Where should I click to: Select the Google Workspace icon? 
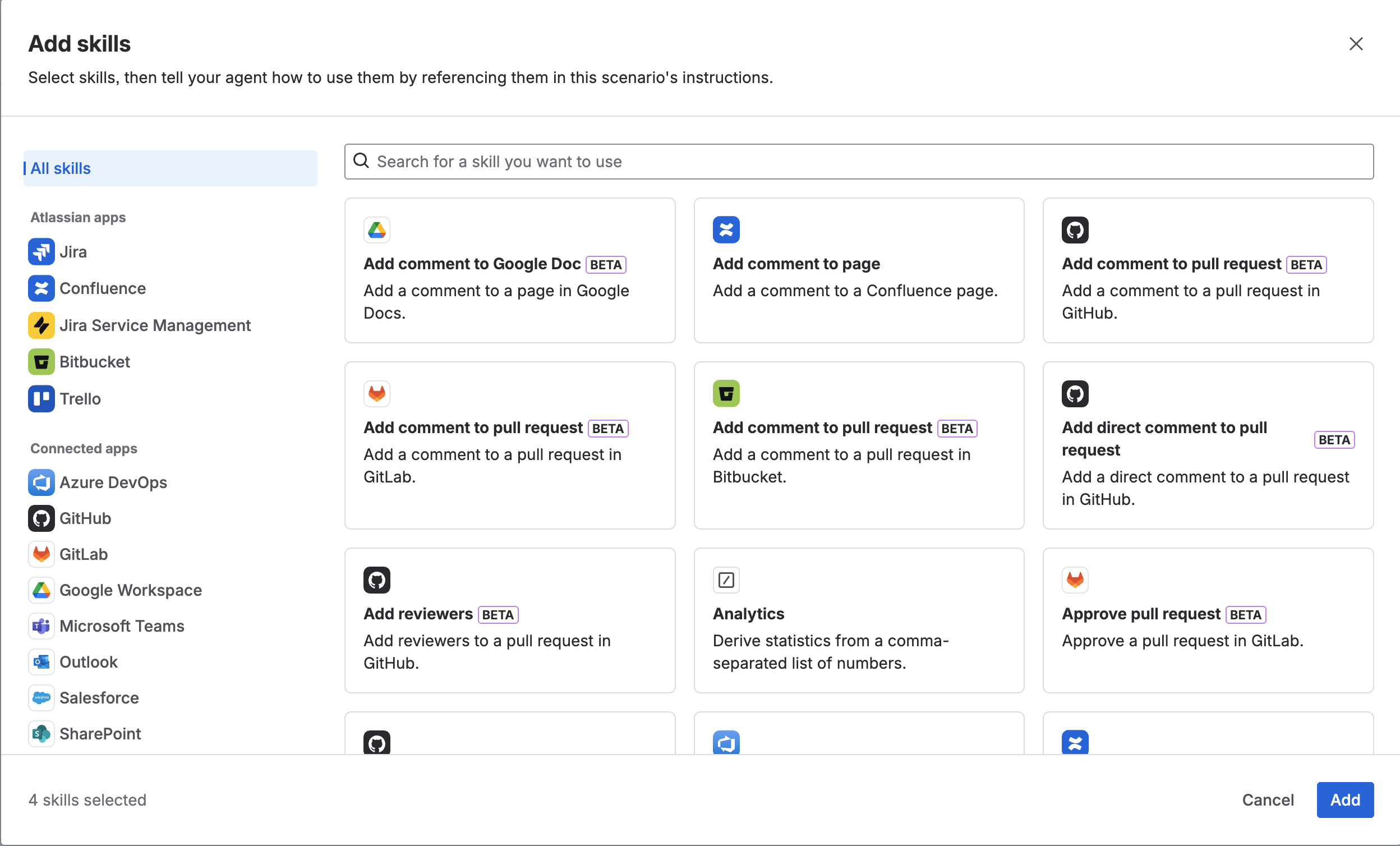[41, 590]
